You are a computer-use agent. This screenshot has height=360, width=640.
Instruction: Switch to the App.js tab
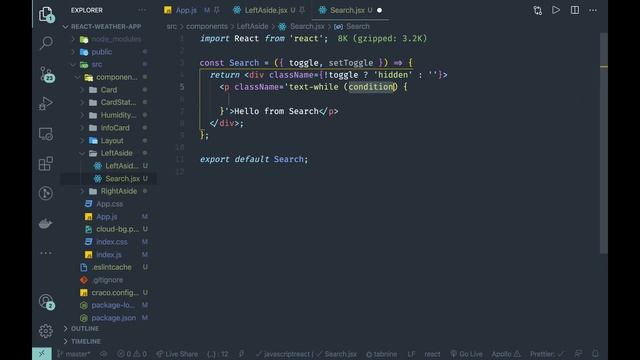pyautogui.click(x=186, y=10)
